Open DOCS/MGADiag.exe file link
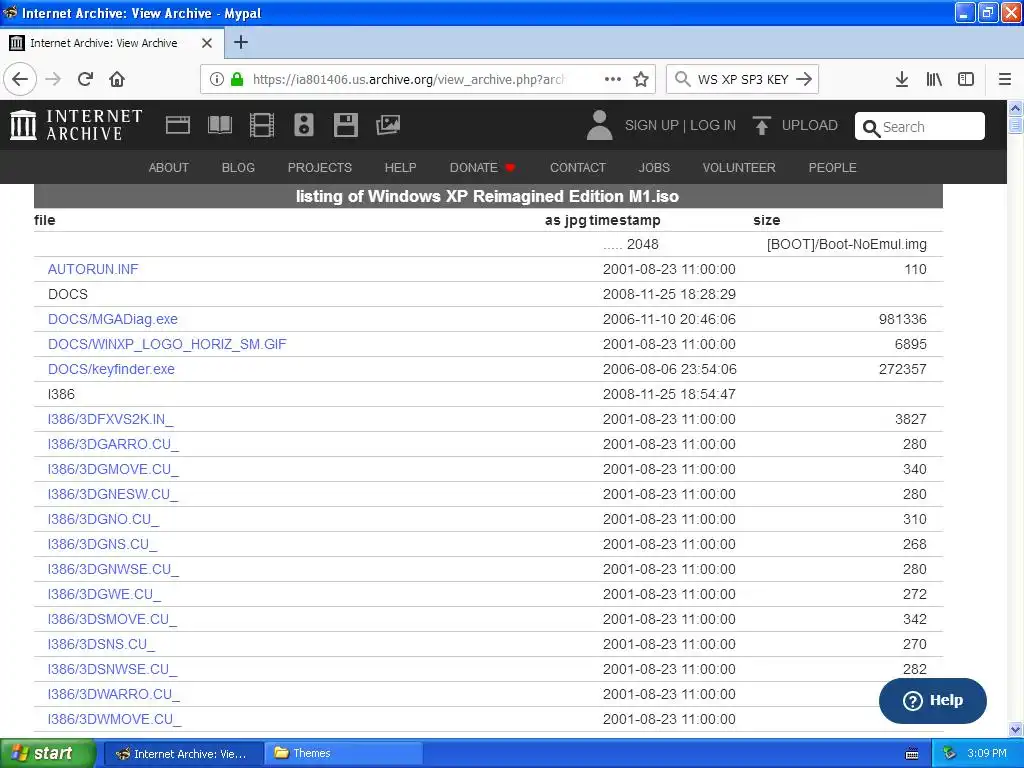 (x=112, y=319)
